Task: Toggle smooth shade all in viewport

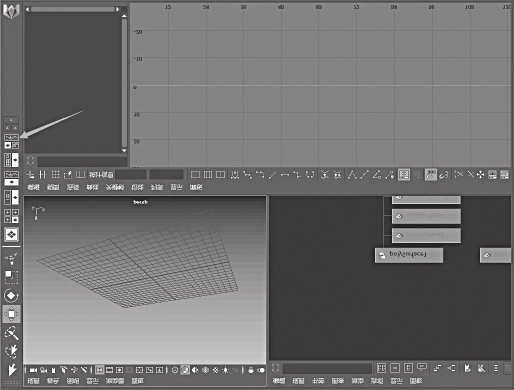Action: [x=185, y=370]
